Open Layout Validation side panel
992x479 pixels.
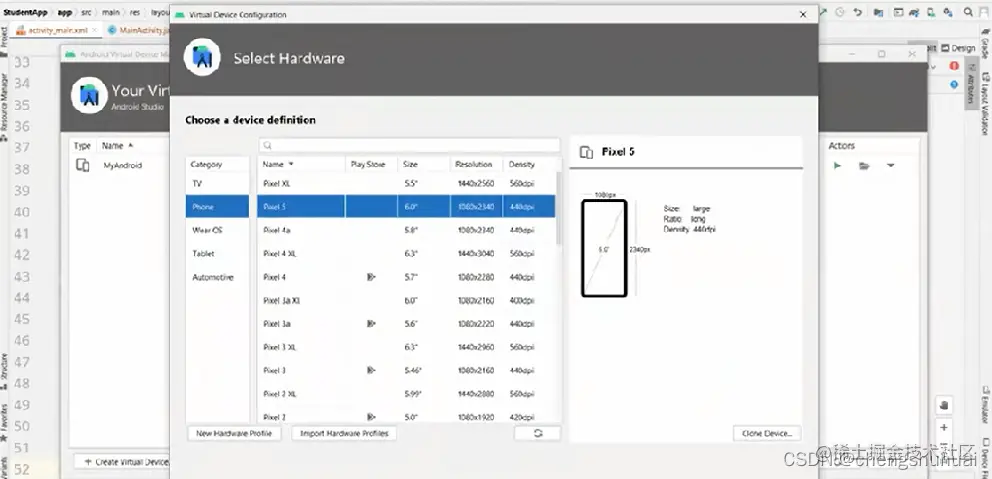[x=984, y=103]
